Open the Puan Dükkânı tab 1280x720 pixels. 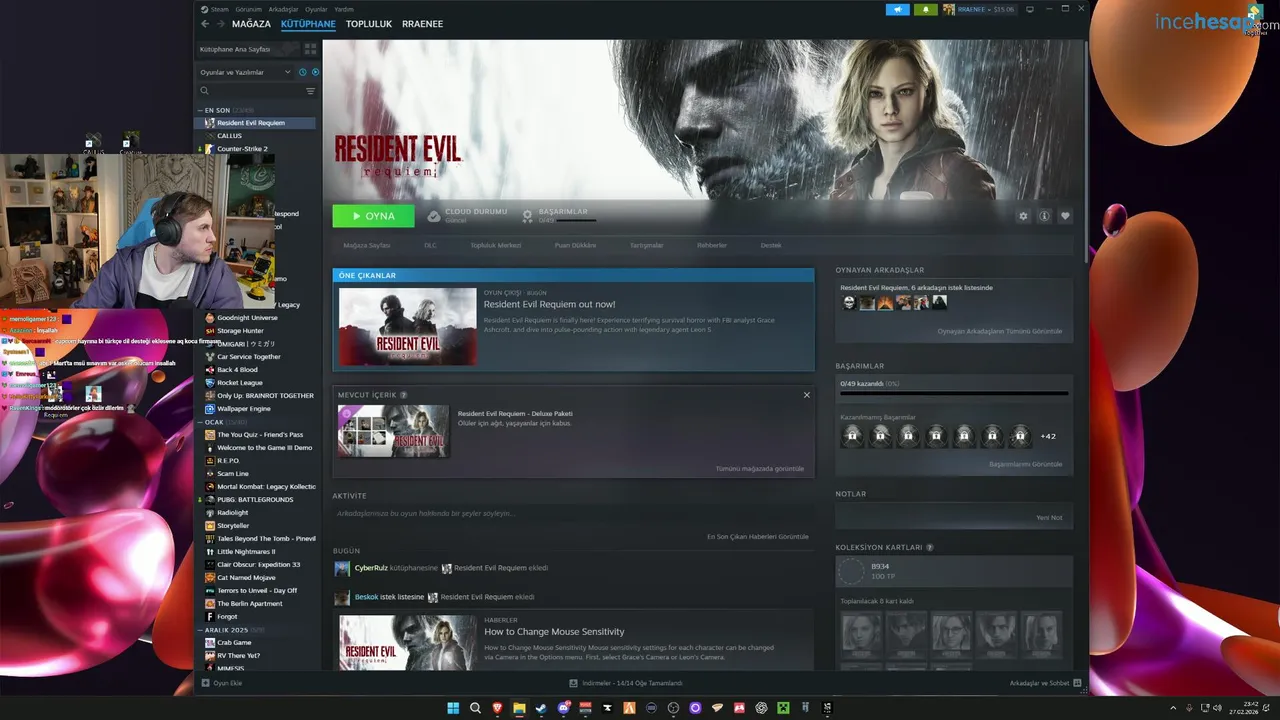point(575,245)
